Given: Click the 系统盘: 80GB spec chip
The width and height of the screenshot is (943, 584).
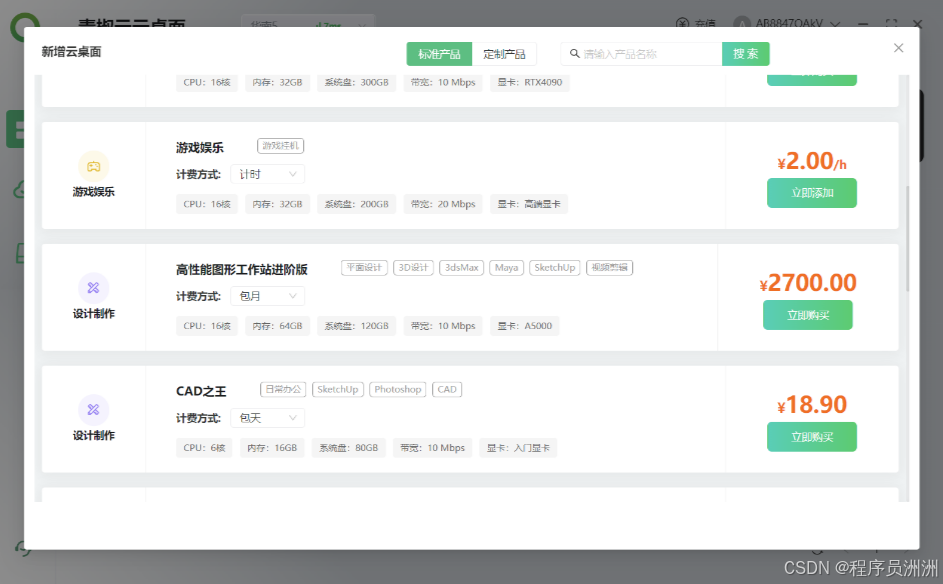Looking at the screenshot, I should [349, 448].
